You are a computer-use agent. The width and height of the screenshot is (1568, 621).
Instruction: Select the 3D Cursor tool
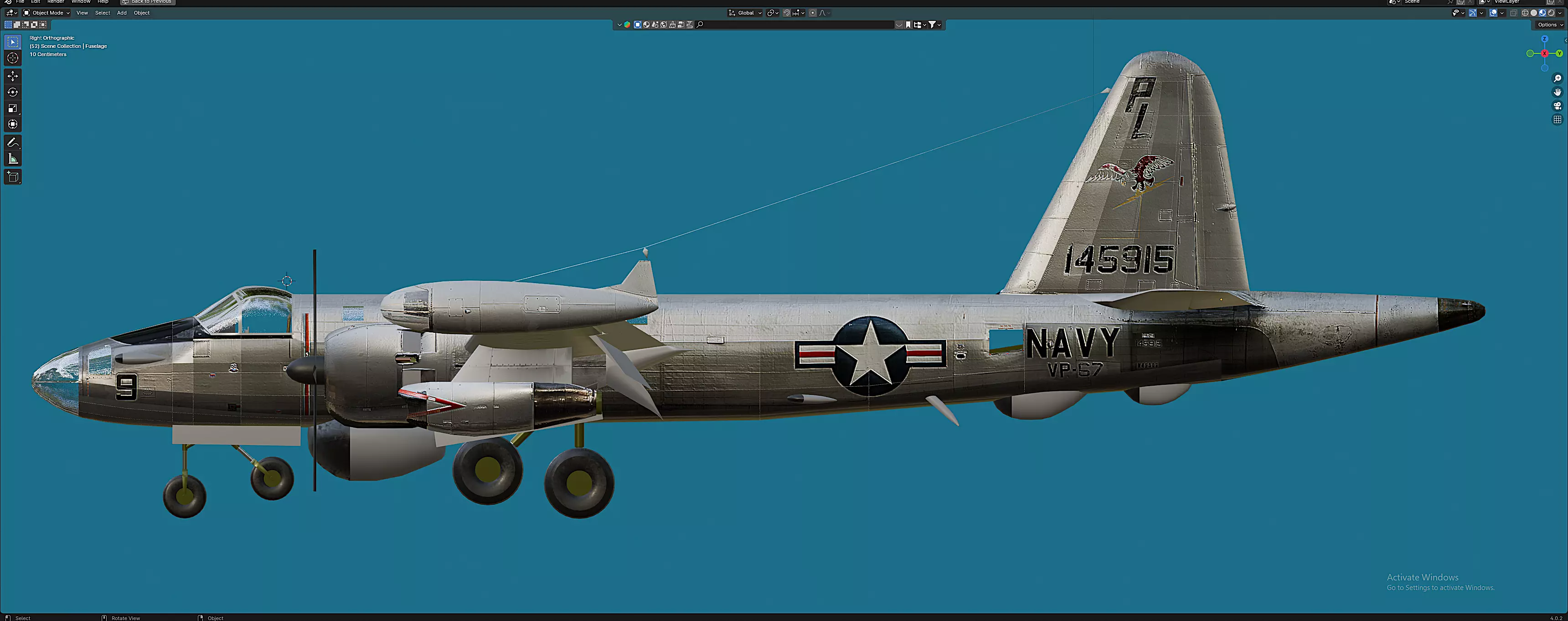(x=13, y=58)
